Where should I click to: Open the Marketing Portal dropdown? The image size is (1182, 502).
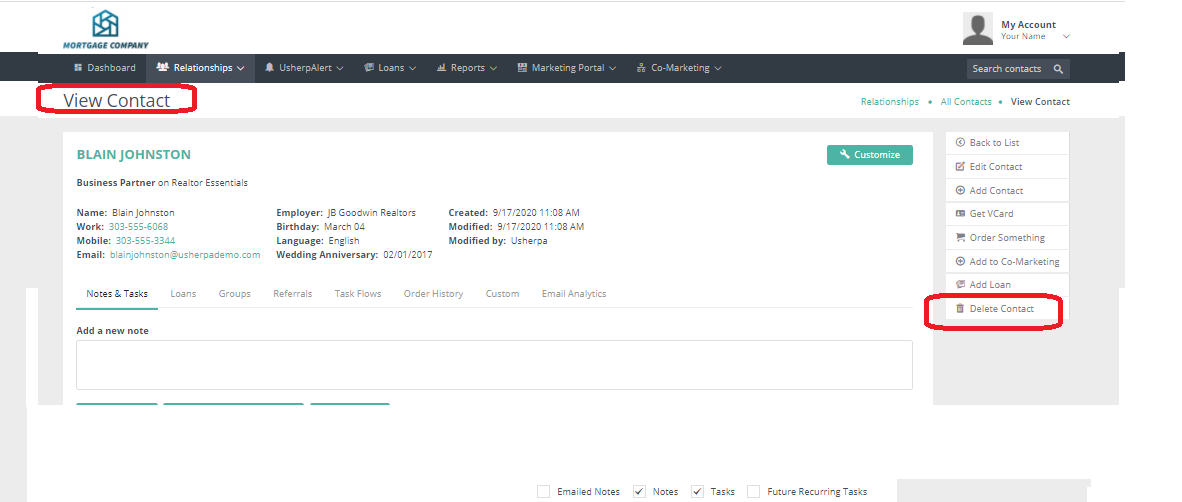tap(567, 68)
